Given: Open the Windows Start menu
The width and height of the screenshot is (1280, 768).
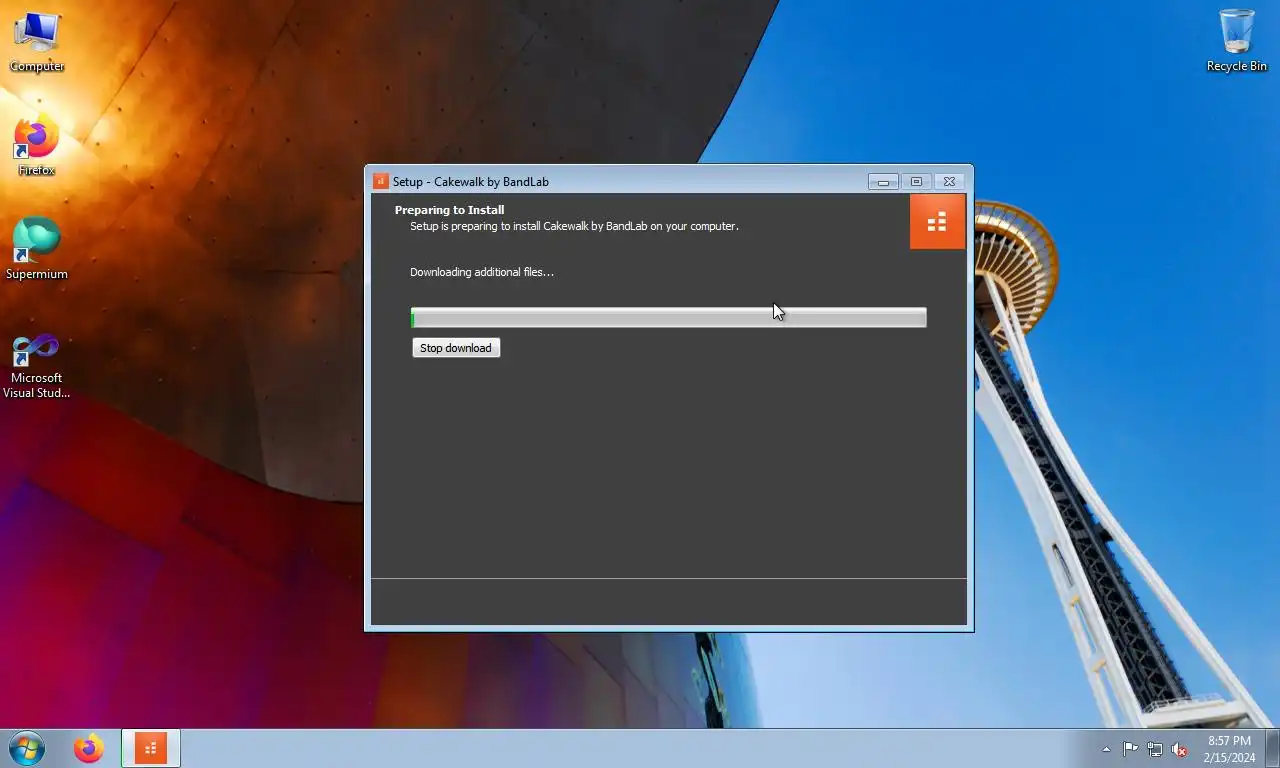Looking at the screenshot, I should click(27, 748).
